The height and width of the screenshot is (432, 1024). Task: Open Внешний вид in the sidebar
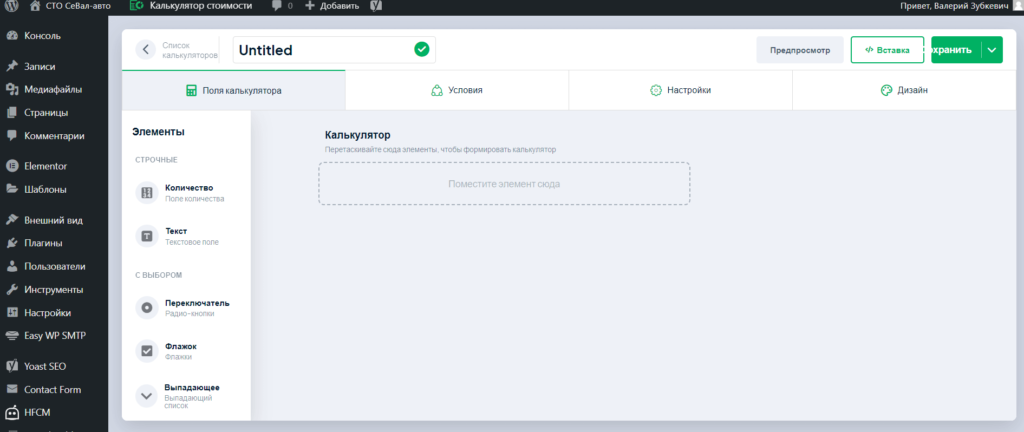click(x=54, y=220)
